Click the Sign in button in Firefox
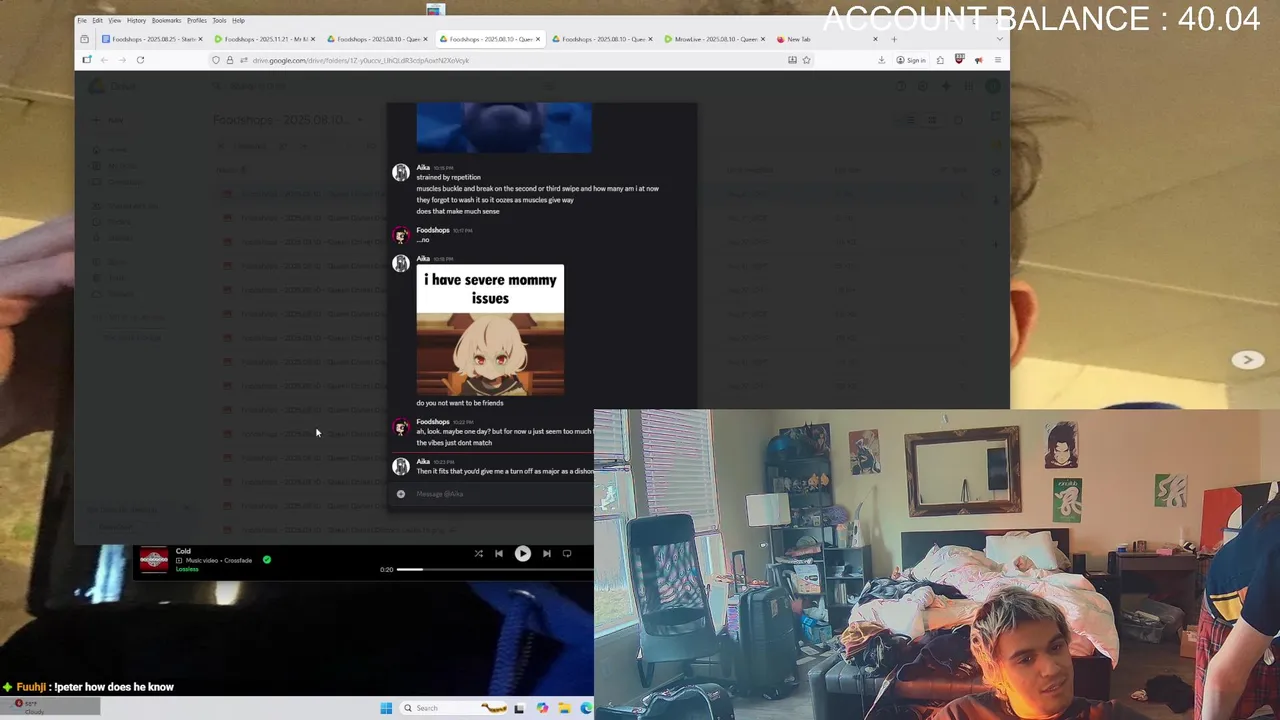The width and height of the screenshot is (1280, 720). pyautogui.click(x=911, y=60)
